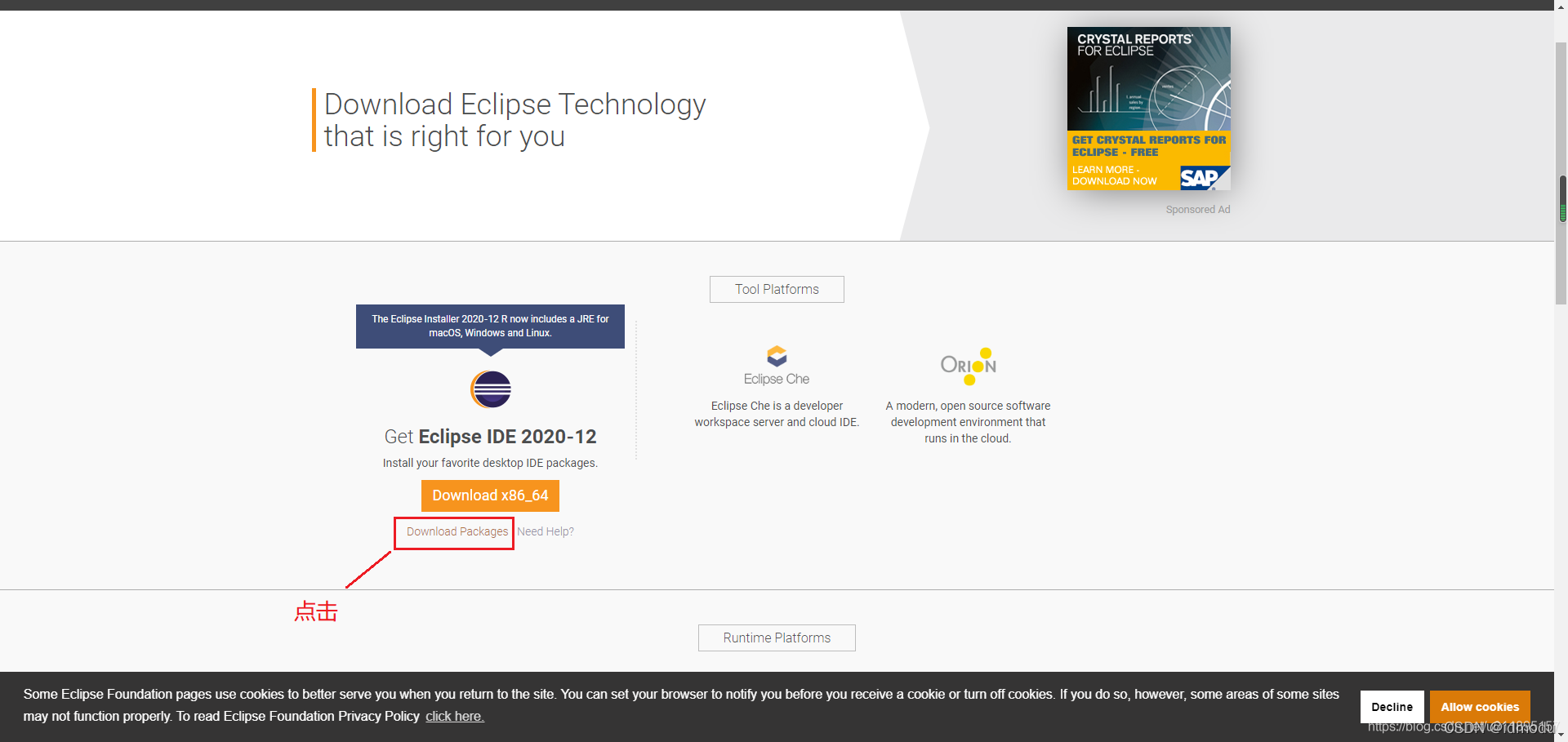Click the Eclipse Che logo

point(777,366)
